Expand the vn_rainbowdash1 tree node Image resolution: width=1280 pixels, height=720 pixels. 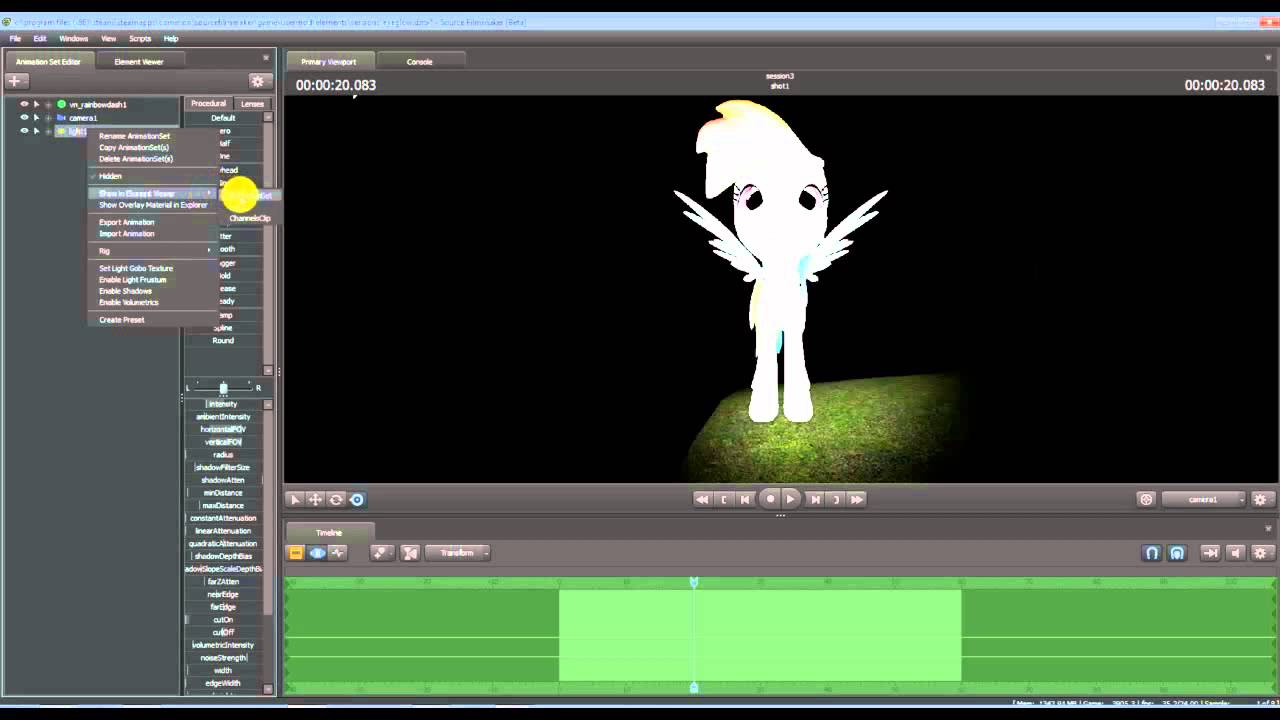[48, 104]
